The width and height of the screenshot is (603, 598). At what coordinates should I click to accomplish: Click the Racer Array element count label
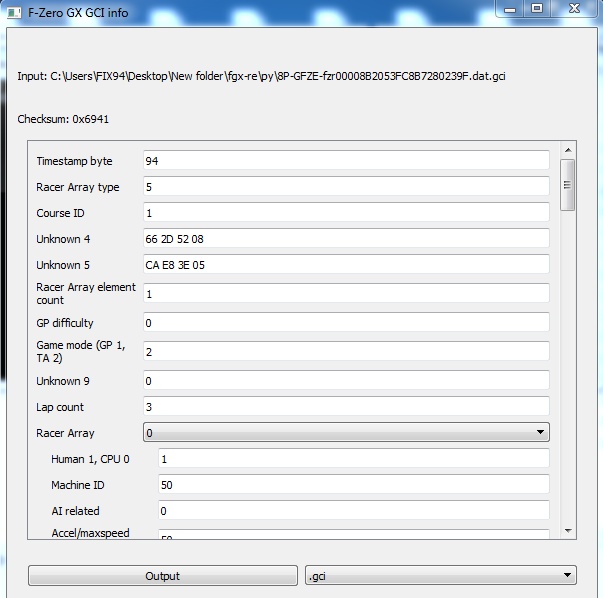coord(86,293)
